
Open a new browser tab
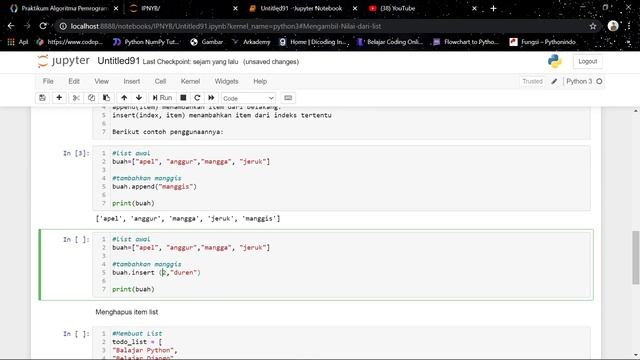pyautogui.click(x=493, y=8)
